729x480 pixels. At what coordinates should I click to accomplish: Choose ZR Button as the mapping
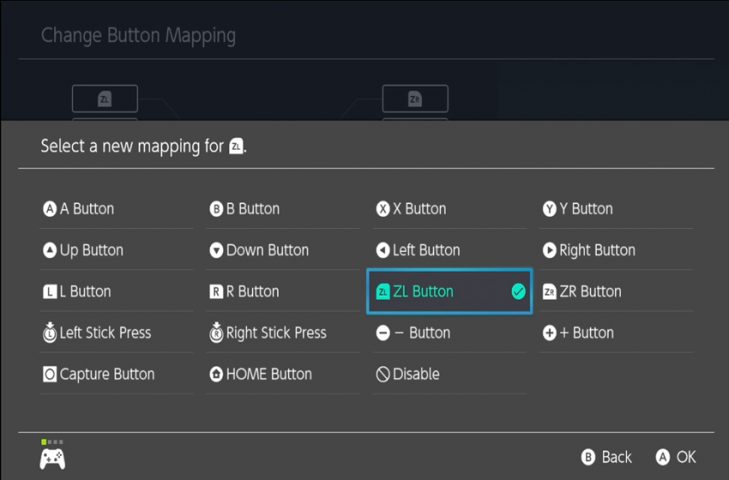tap(616, 292)
